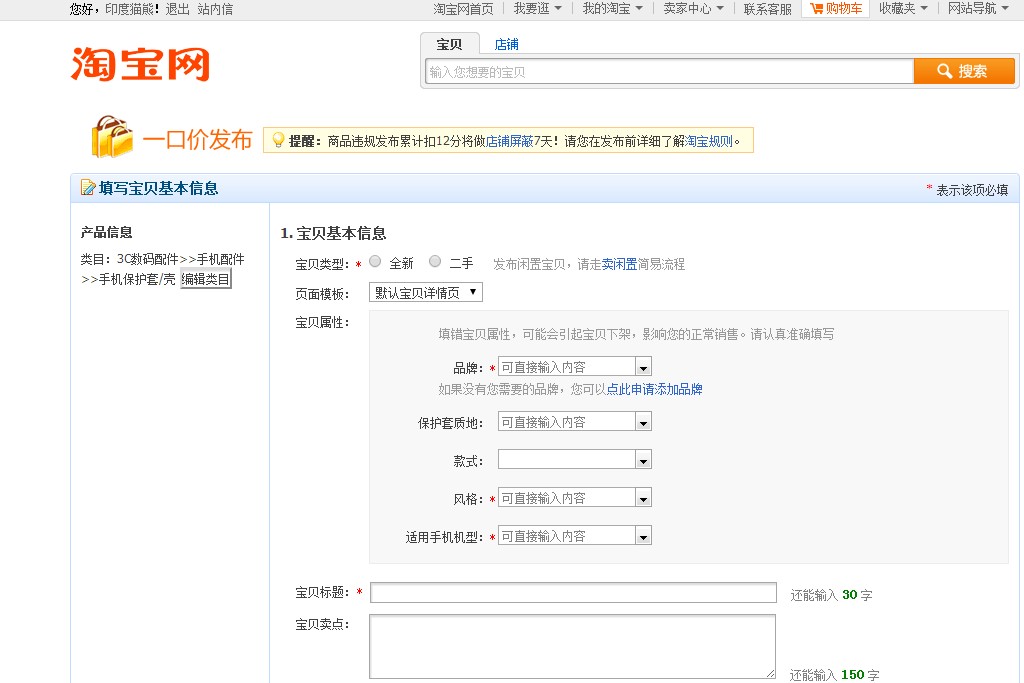This screenshot has height=683, width=1024.
Task: Focus the 适用手机机型 input field
Action: tap(567, 536)
